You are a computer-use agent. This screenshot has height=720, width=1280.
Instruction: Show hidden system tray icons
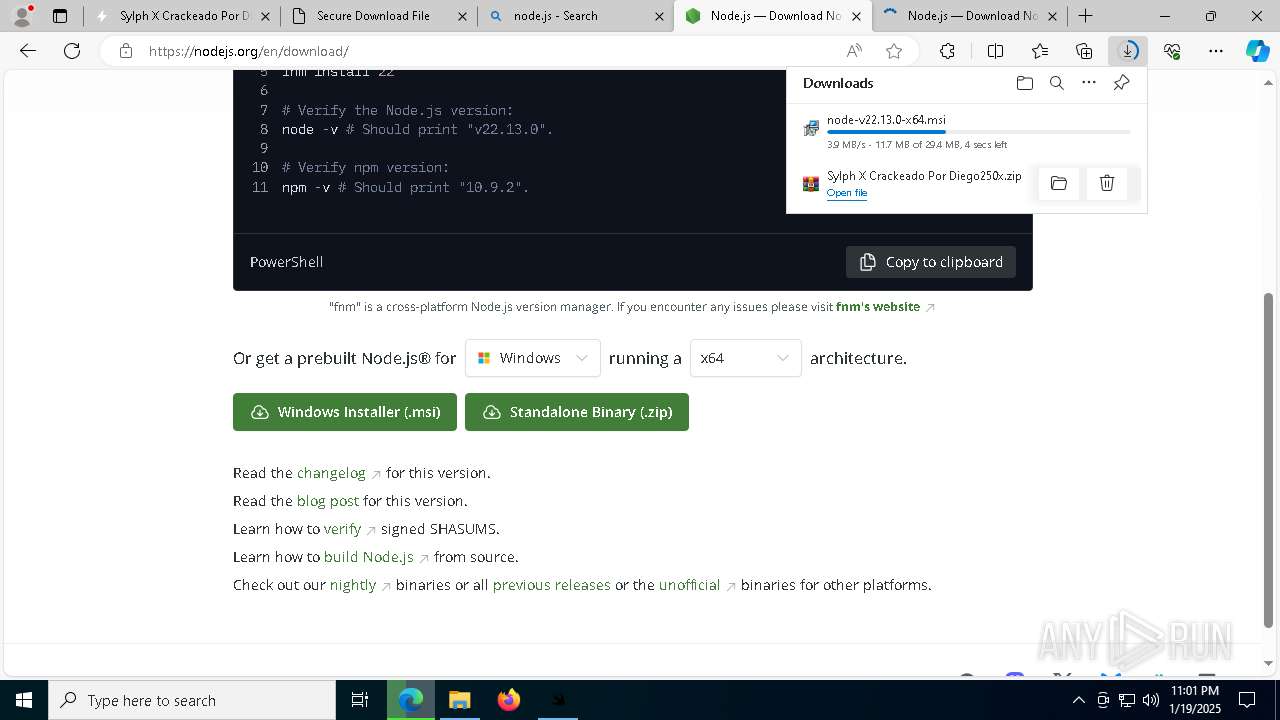tap(1078, 700)
